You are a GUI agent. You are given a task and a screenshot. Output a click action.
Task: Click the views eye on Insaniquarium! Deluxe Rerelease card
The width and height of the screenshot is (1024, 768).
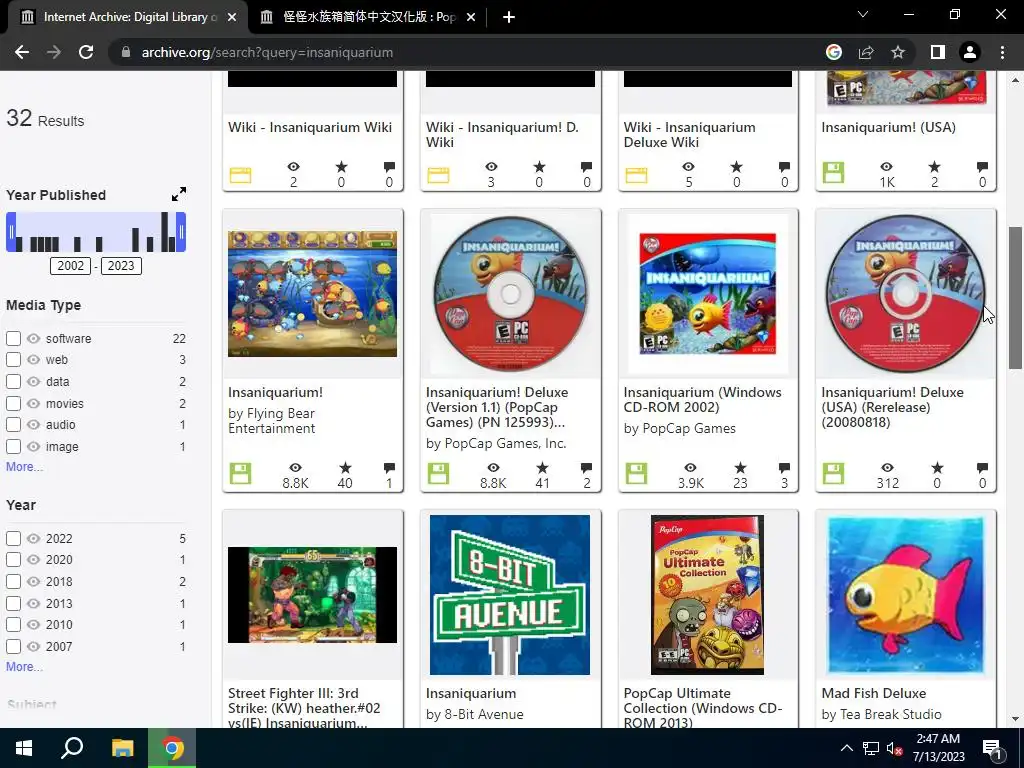887,468
